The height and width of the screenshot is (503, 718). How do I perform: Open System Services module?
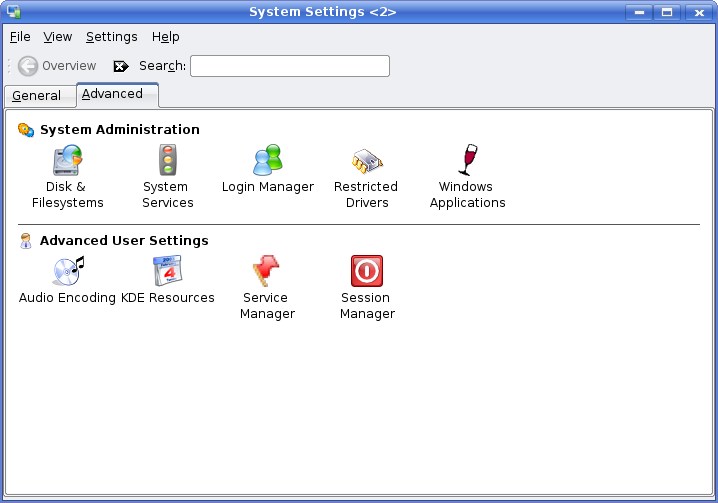[167, 162]
